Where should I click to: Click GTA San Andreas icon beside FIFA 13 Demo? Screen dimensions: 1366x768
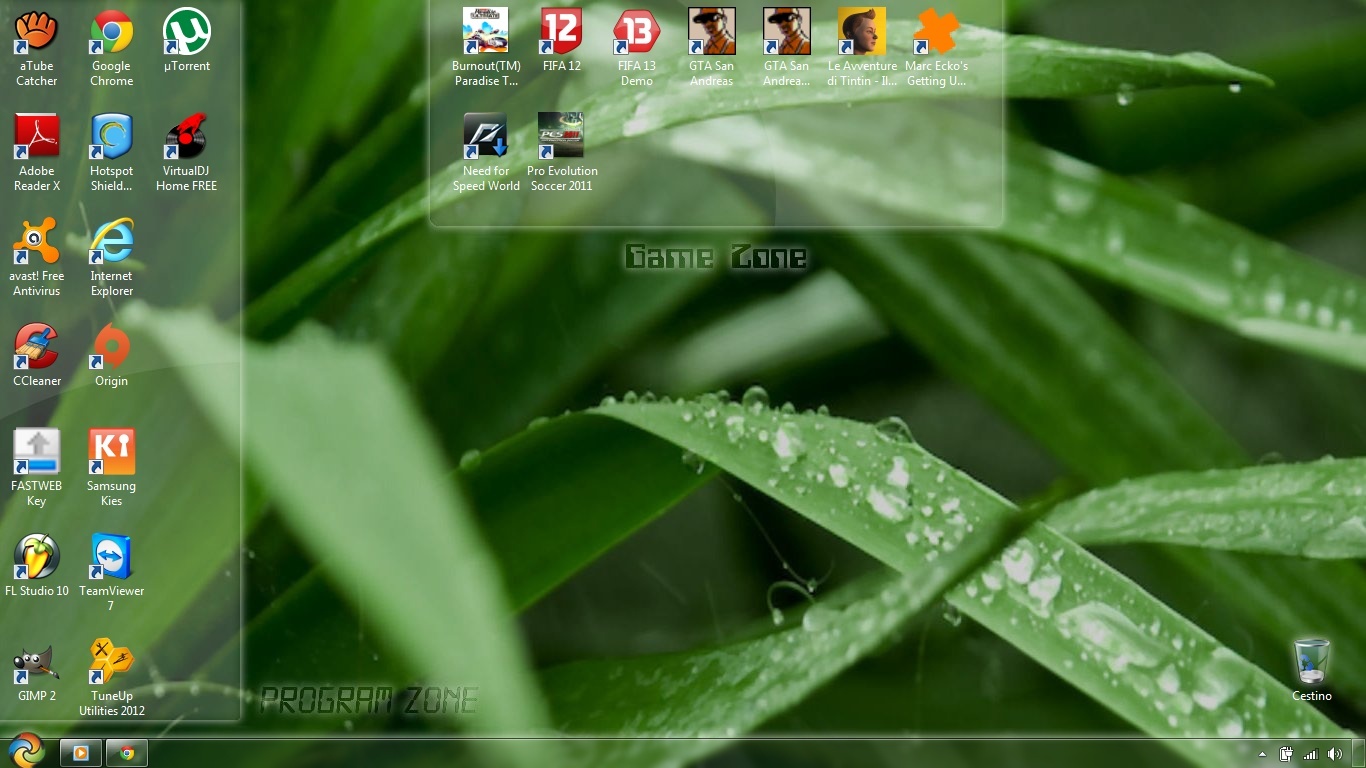pyautogui.click(x=712, y=48)
